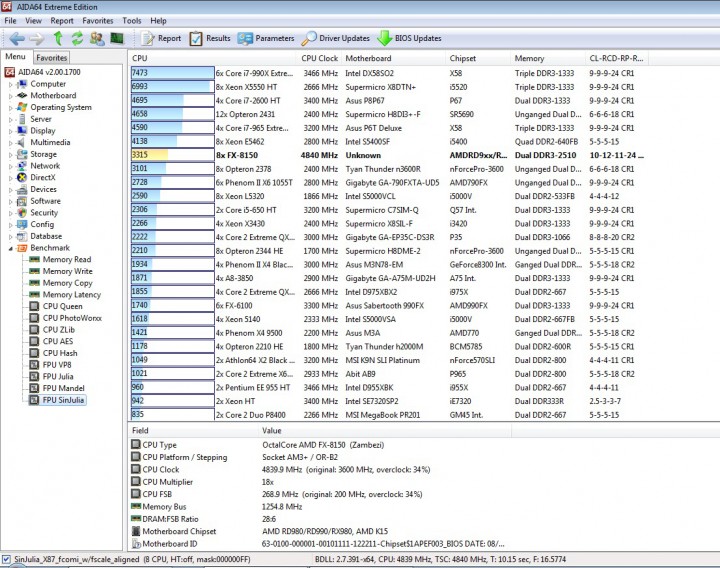The height and width of the screenshot is (568, 720).
Task: Toggle the SinJulia status bar checkbox
Action: [x=6, y=559]
